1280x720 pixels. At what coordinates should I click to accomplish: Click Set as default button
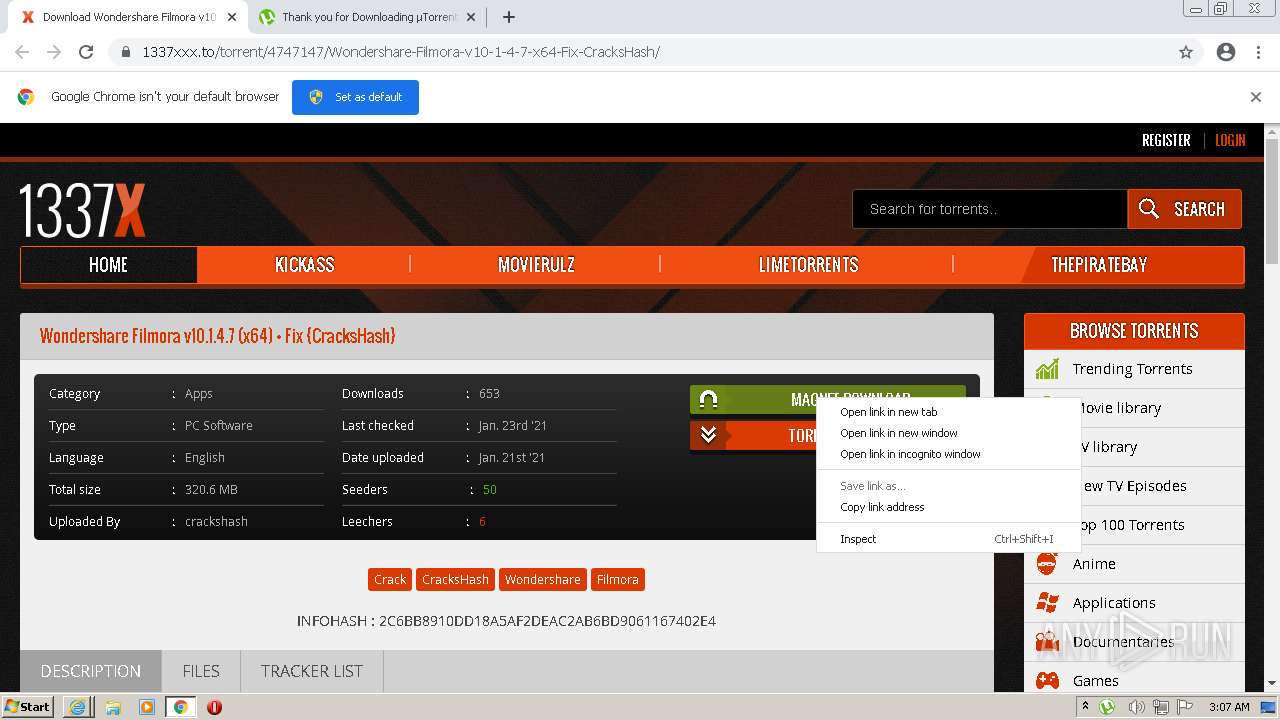(x=355, y=97)
